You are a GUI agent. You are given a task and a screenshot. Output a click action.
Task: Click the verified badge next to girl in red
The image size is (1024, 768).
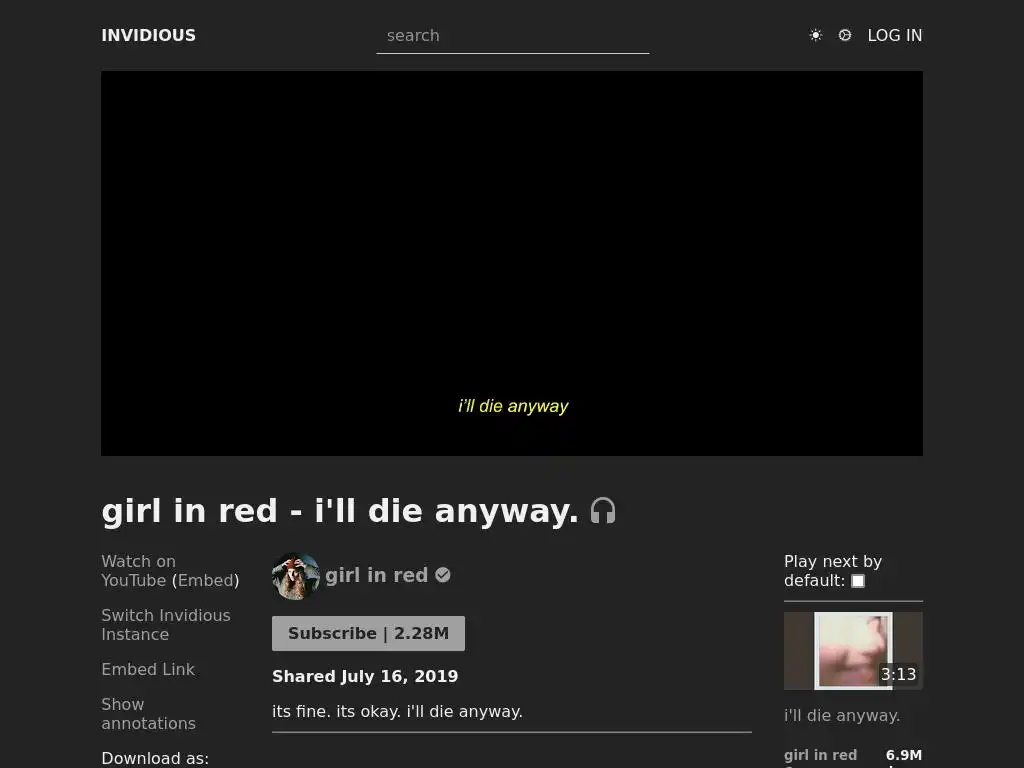pos(443,575)
